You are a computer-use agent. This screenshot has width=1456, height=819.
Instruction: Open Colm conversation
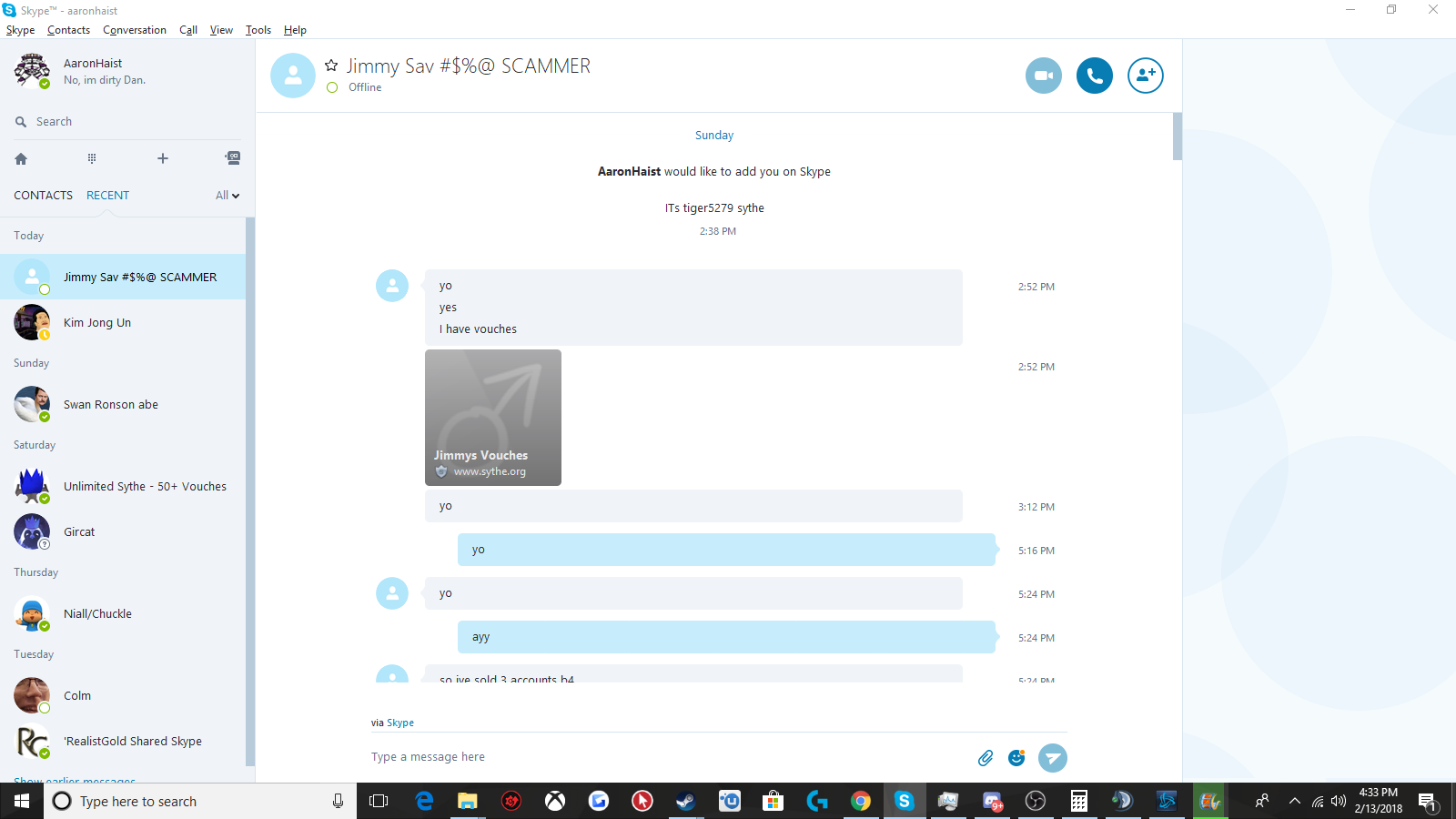123,695
